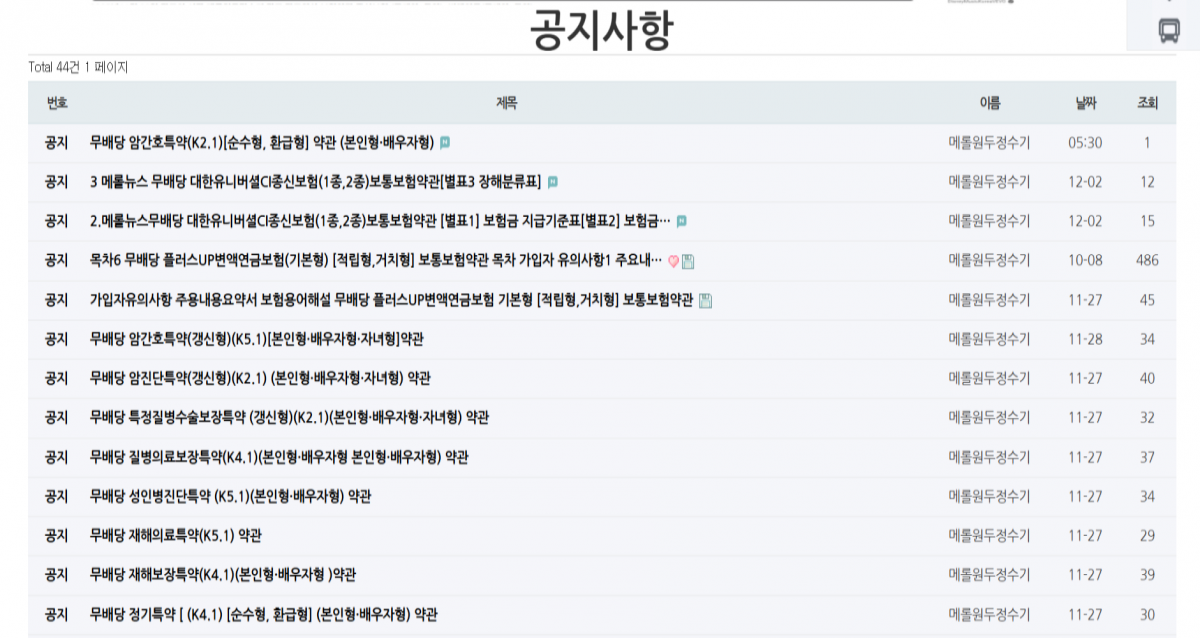Open the 무배당 성인병진단특약 (K5.1) notice
This screenshot has width=1200, height=638.
tap(230, 496)
